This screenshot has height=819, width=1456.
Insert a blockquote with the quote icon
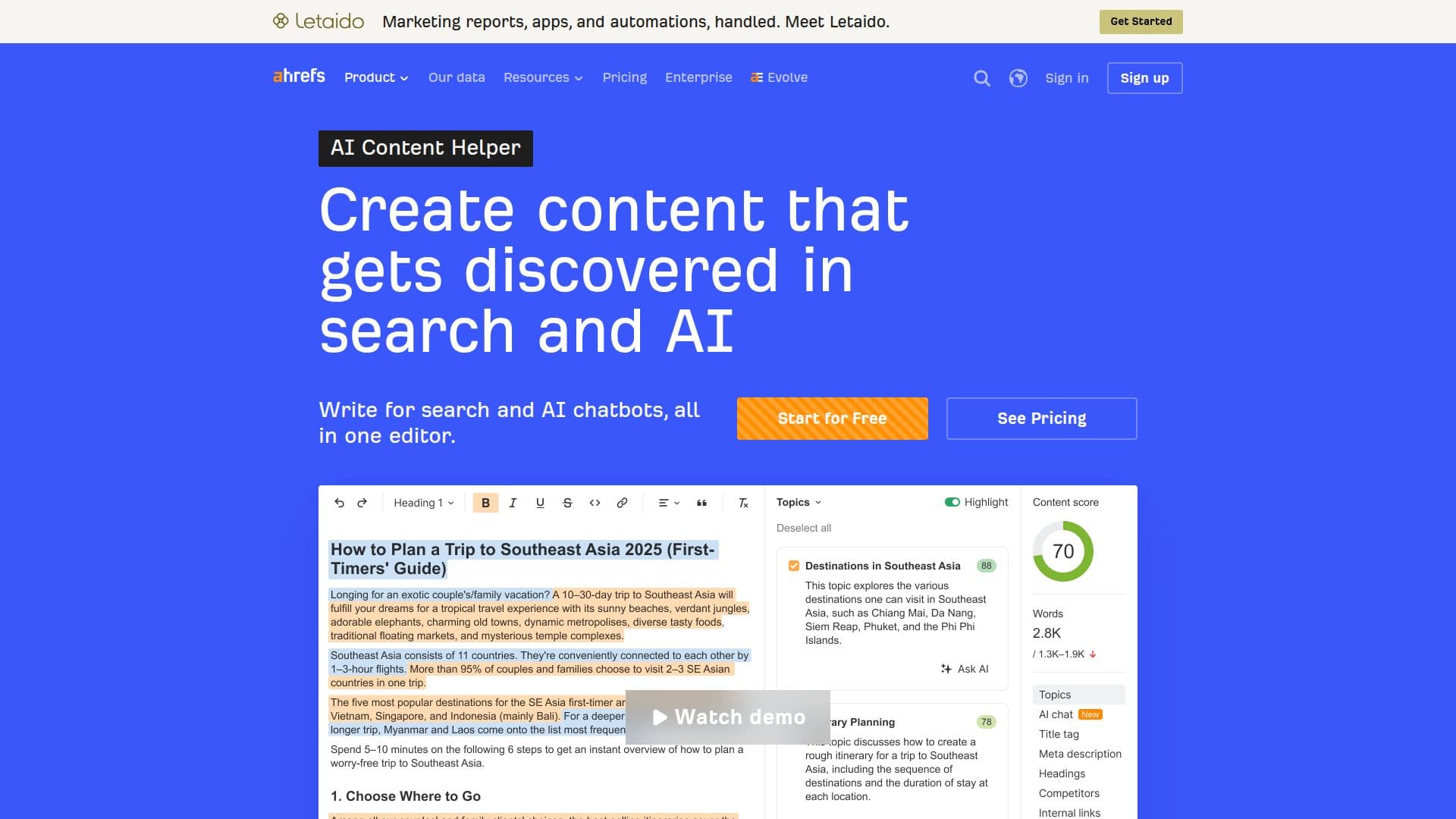[x=701, y=503]
